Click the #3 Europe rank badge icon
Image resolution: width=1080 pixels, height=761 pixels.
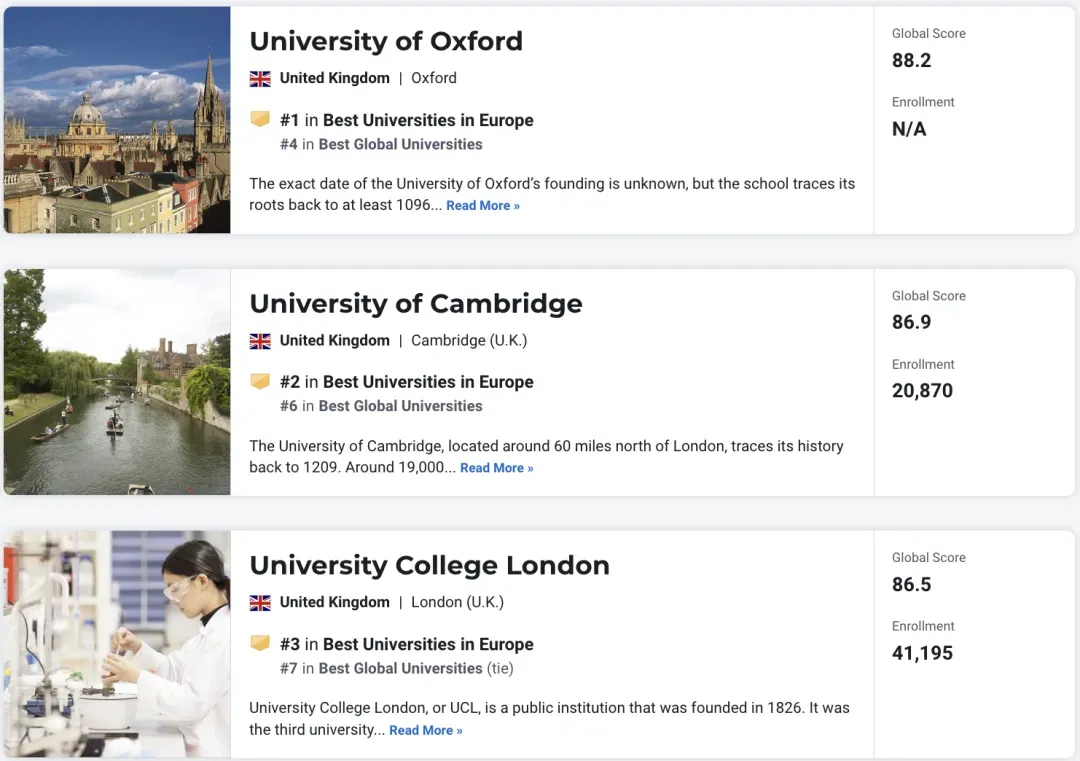pos(260,644)
